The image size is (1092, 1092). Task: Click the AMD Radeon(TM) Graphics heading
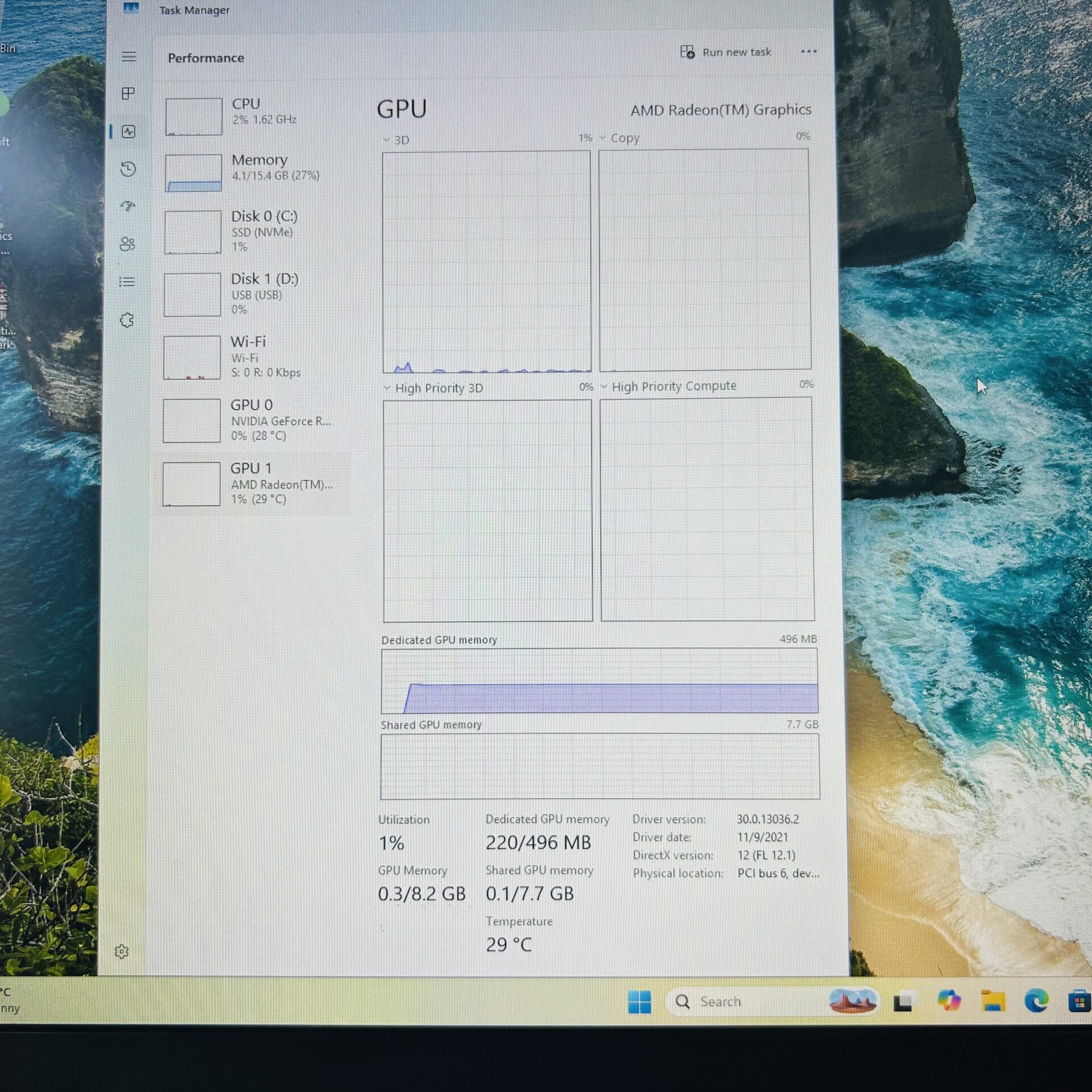(721, 110)
